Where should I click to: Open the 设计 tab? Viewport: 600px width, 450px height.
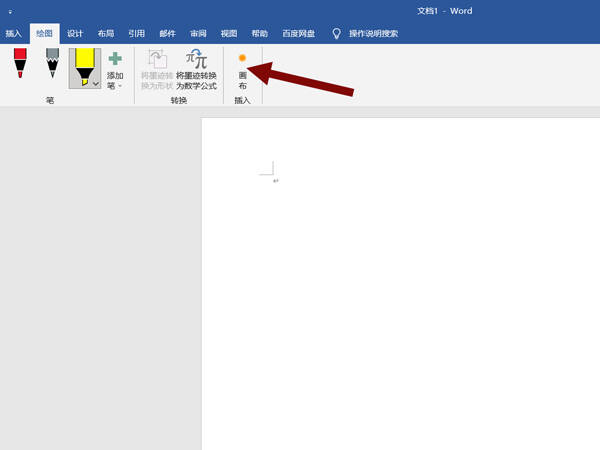[x=75, y=34]
